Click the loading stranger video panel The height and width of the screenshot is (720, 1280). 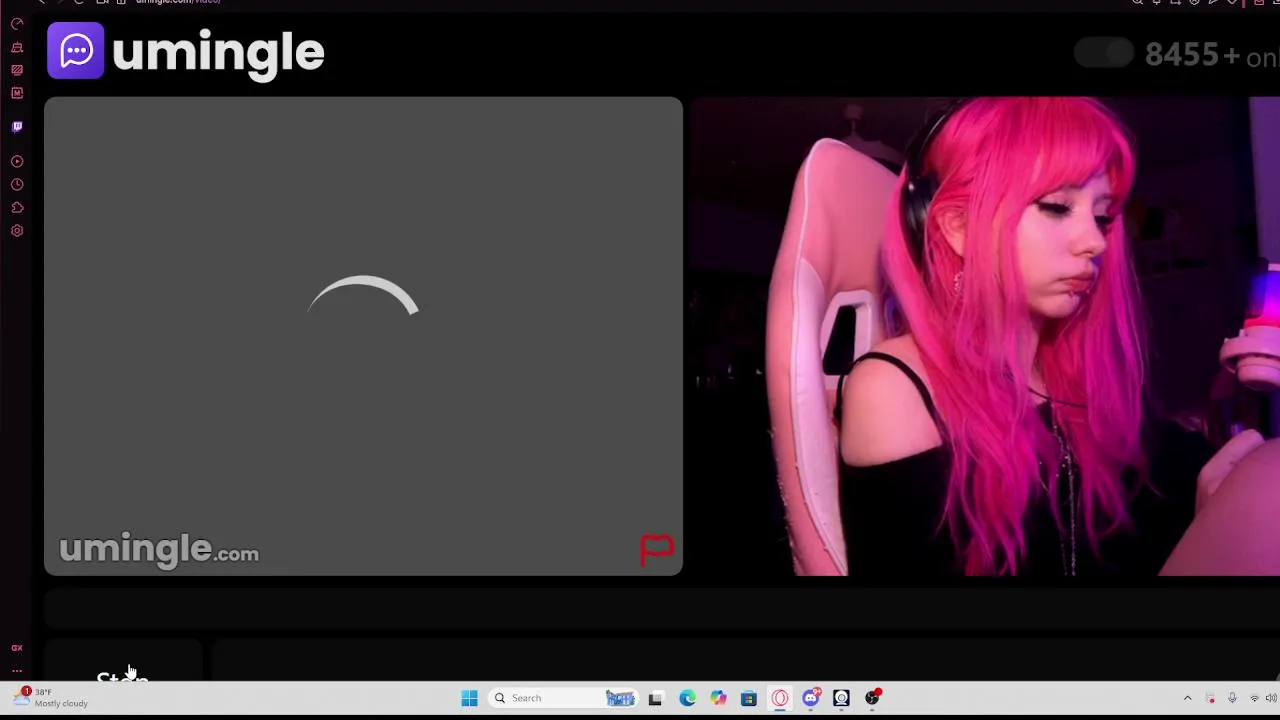pyautogui.click(x=363, y=336)
